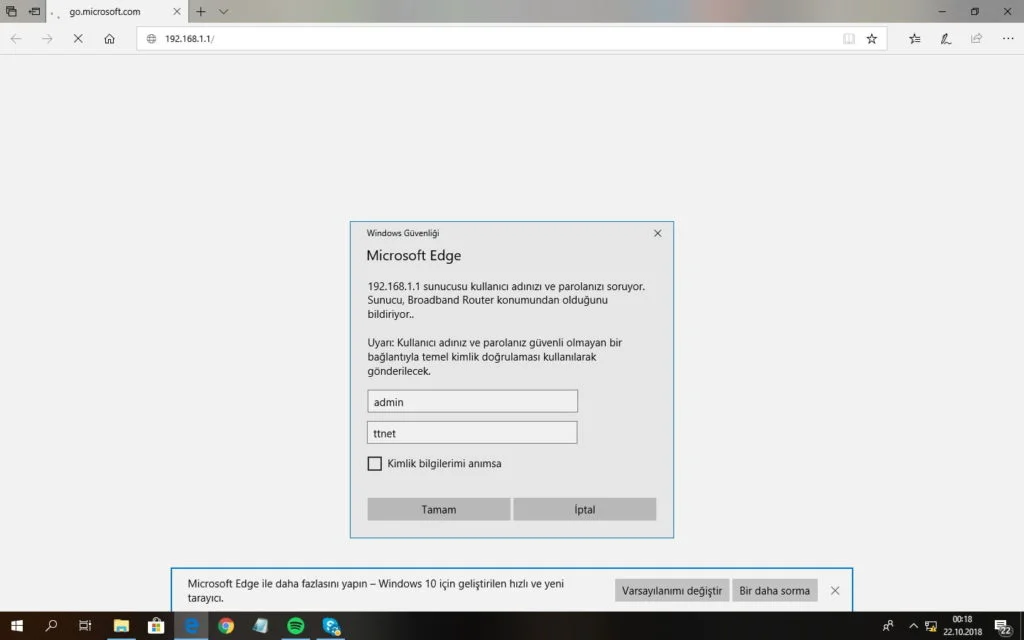The width and height of the screenshot is (1024, 640).
Task: Open a new tab with plus icon
Action: click(x=200, y=12)
